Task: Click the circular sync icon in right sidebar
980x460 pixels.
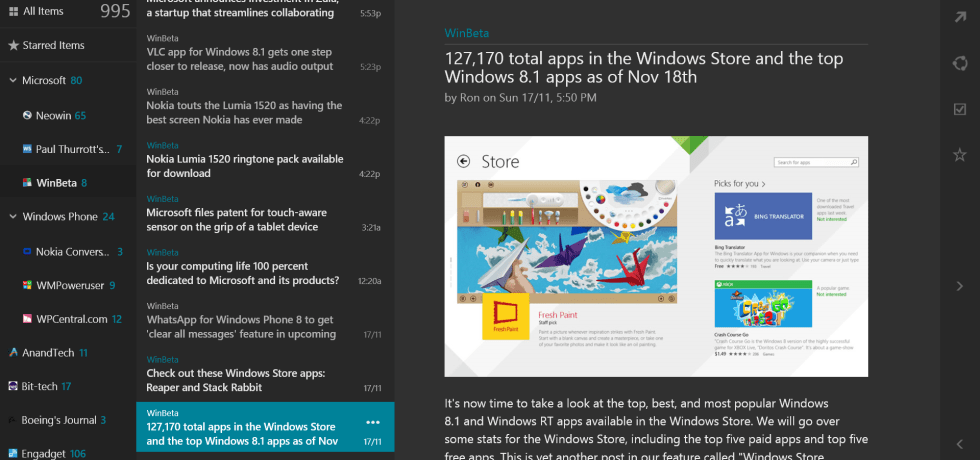Action: point(960,64)
